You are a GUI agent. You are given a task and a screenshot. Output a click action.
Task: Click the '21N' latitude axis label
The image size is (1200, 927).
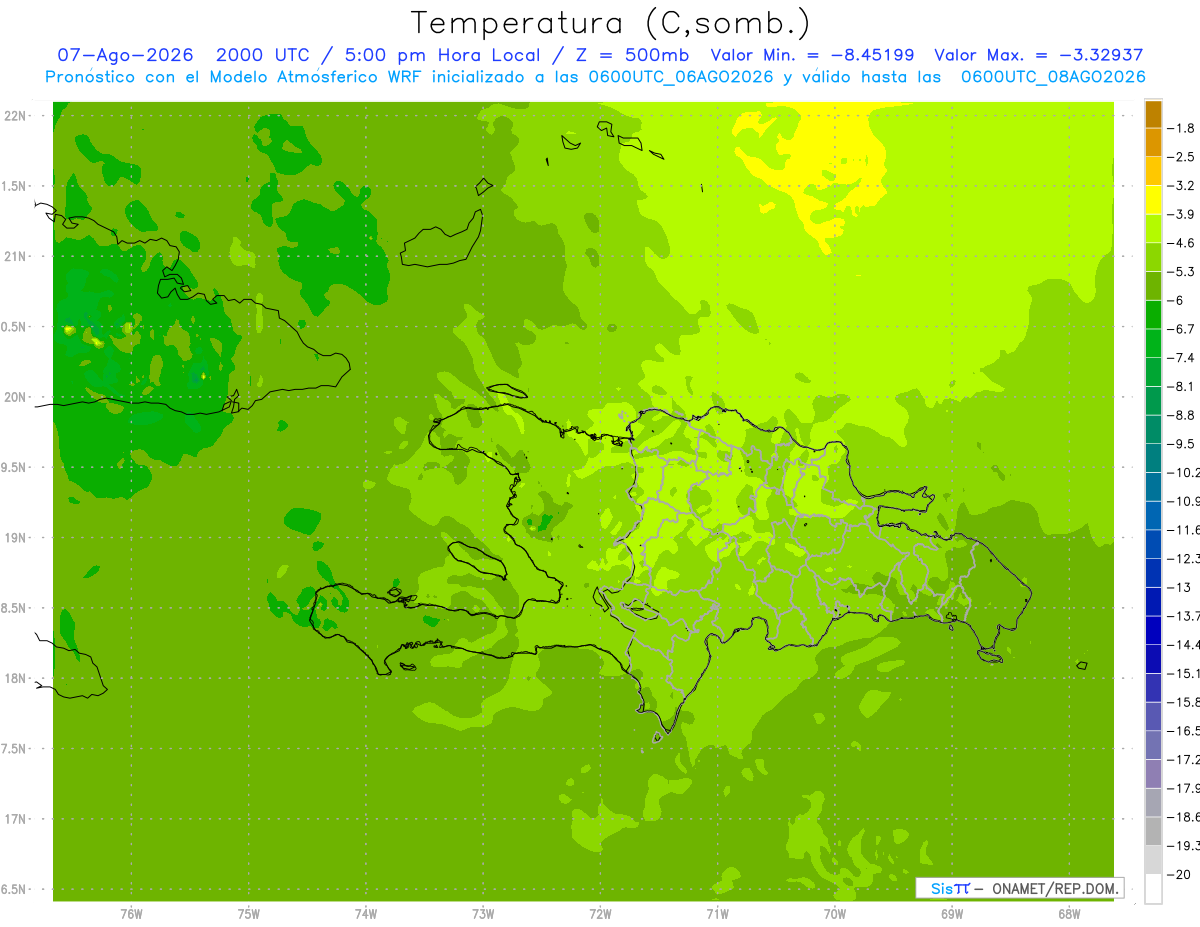coord(17,256)
